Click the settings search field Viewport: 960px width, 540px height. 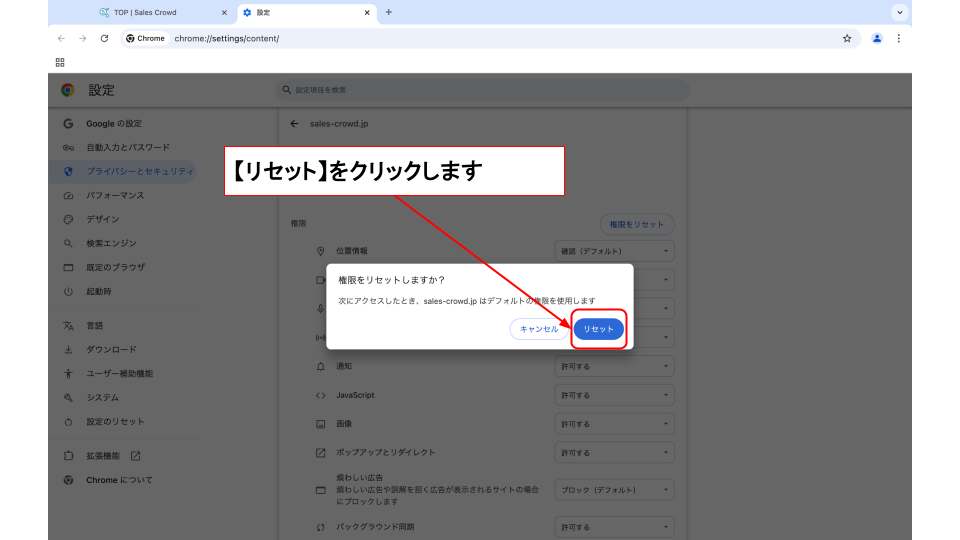482,90
